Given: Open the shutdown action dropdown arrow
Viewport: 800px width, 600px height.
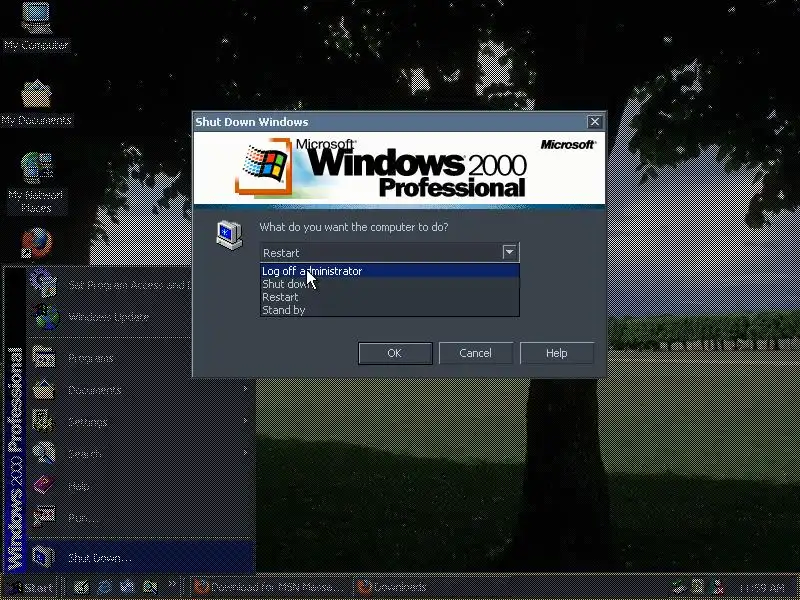Looking at the screenshot, I should point(509,252).
